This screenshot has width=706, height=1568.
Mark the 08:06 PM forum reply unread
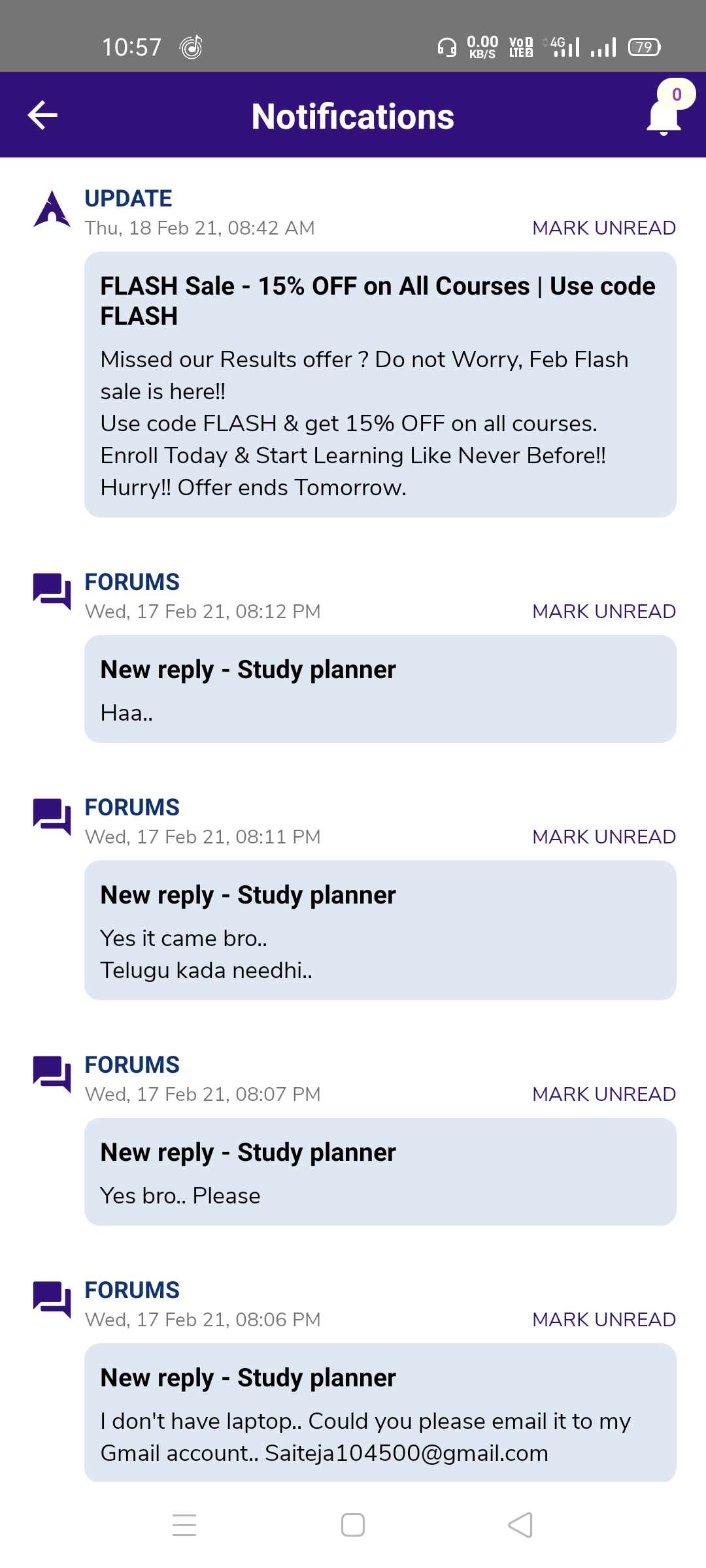click(x=603, y=1320)
